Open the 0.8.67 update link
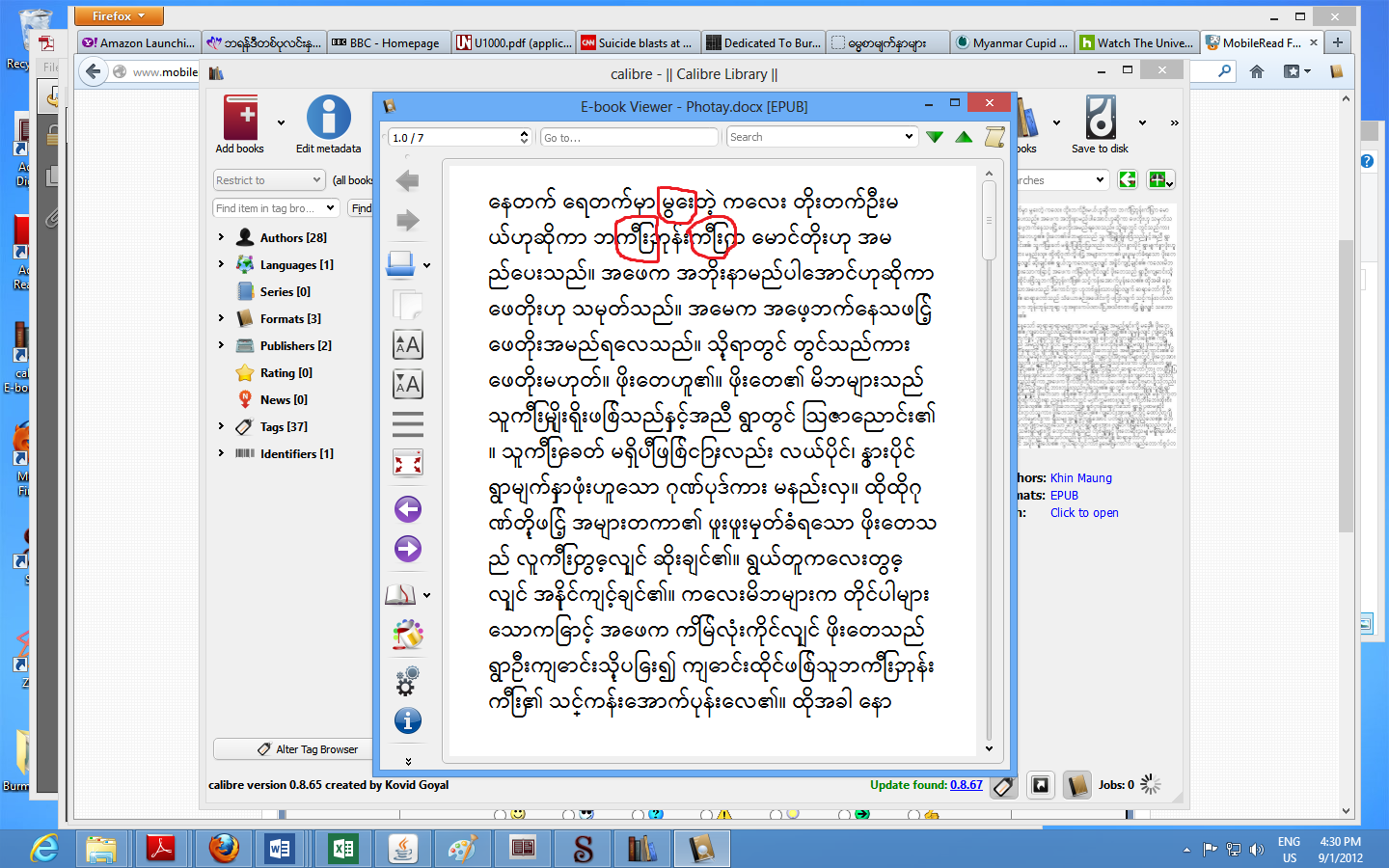This screenshot has height=868, width=1389. click(967, 785)
